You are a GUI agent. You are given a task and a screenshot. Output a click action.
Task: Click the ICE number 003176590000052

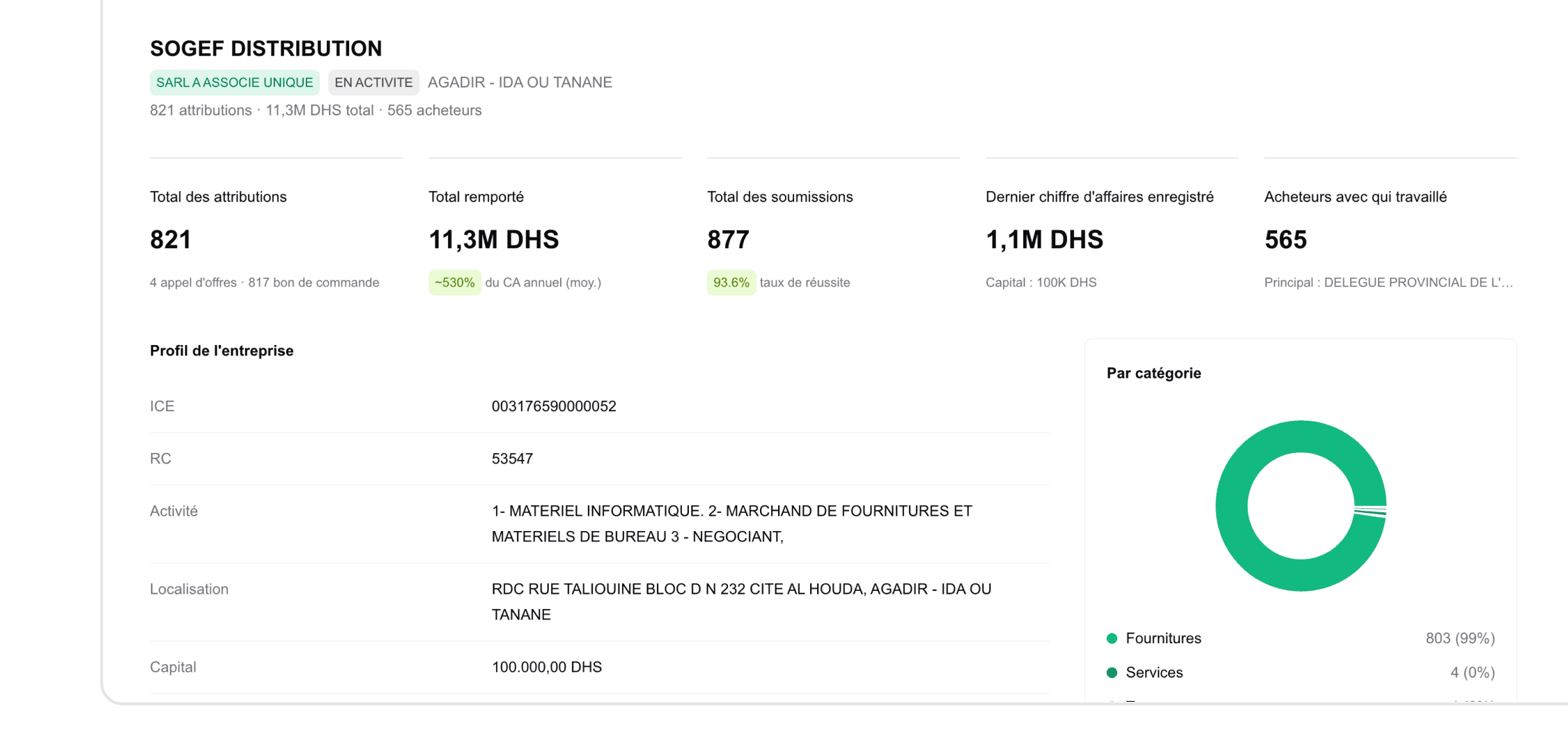pyautogui.click(x=553, y=406)
